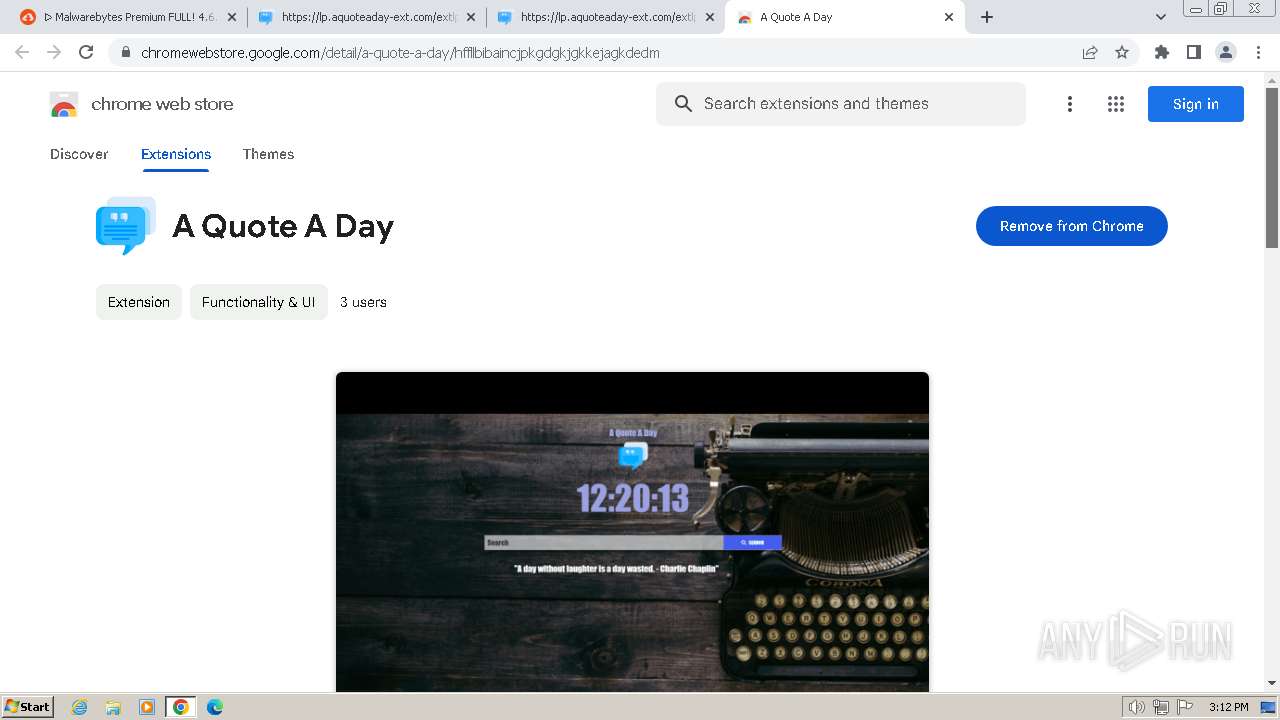This screenshot has width=1280, height=720.
Task: Click the Chrome taskbar icon
Action: tap(181, 707)
